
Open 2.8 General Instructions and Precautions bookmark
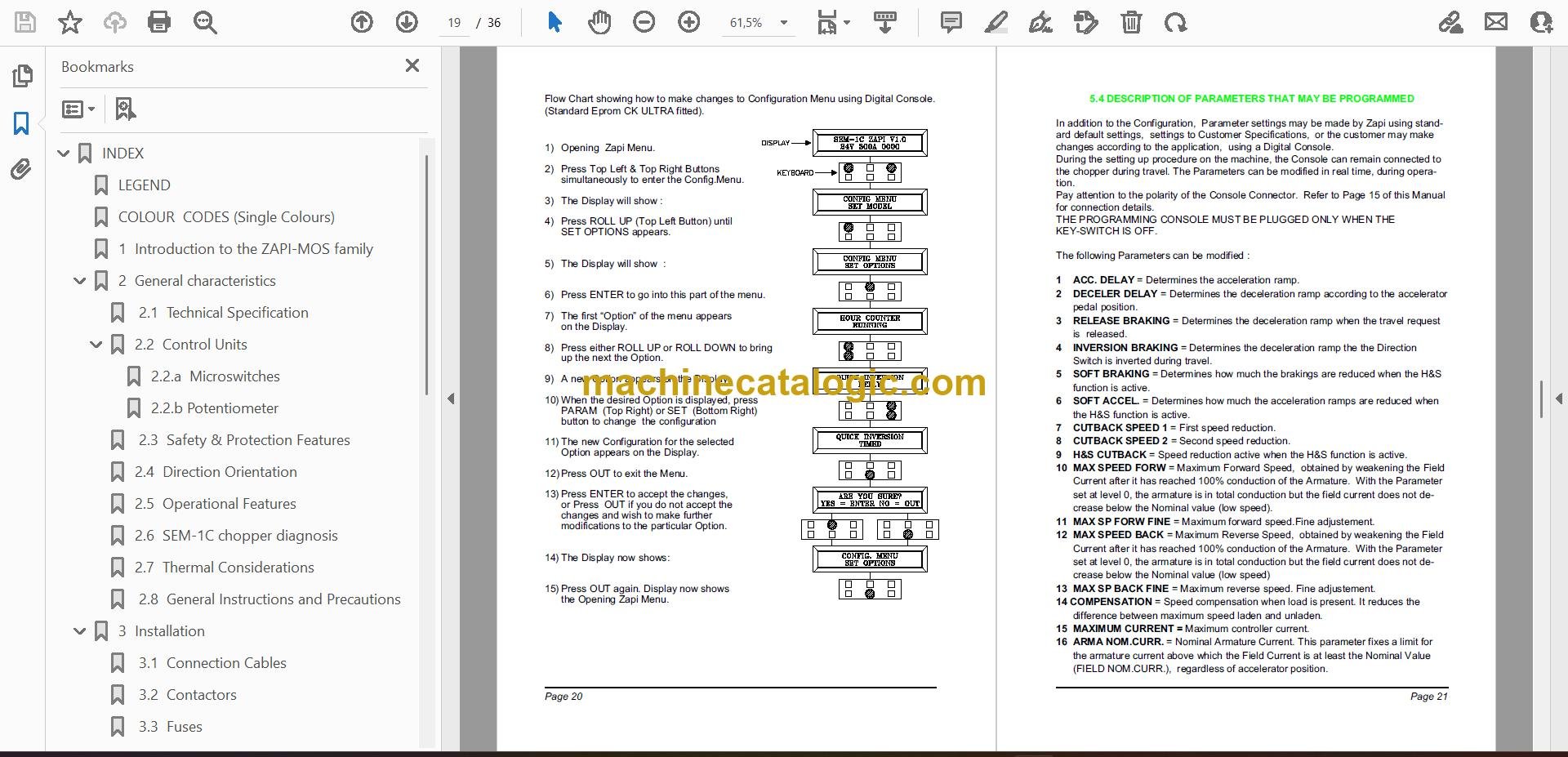pyautogui.click(x=269, y=599)
